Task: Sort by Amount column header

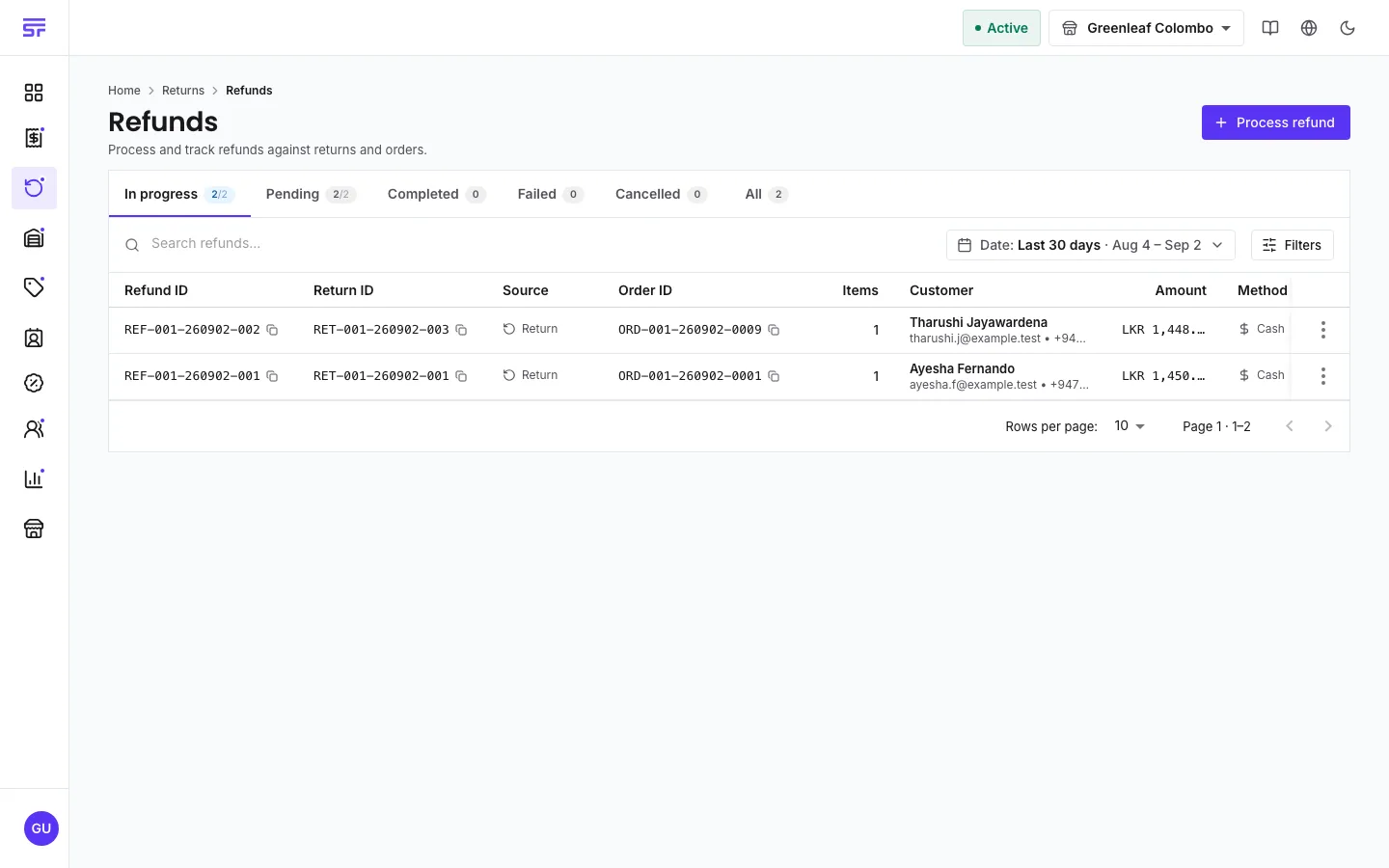Action: tap(1181, 290)
